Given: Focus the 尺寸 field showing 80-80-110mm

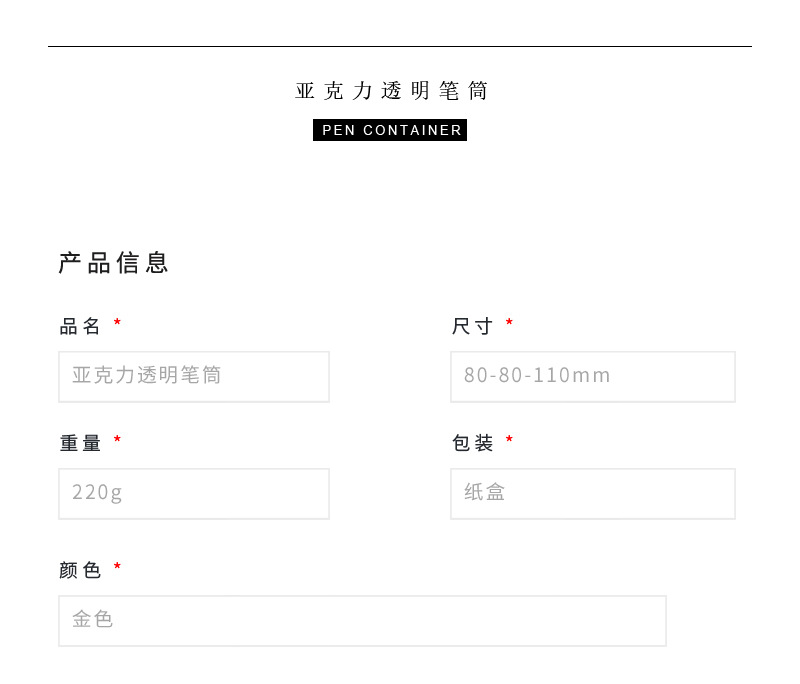Looking at the screenshot, I should pos(592,377).
